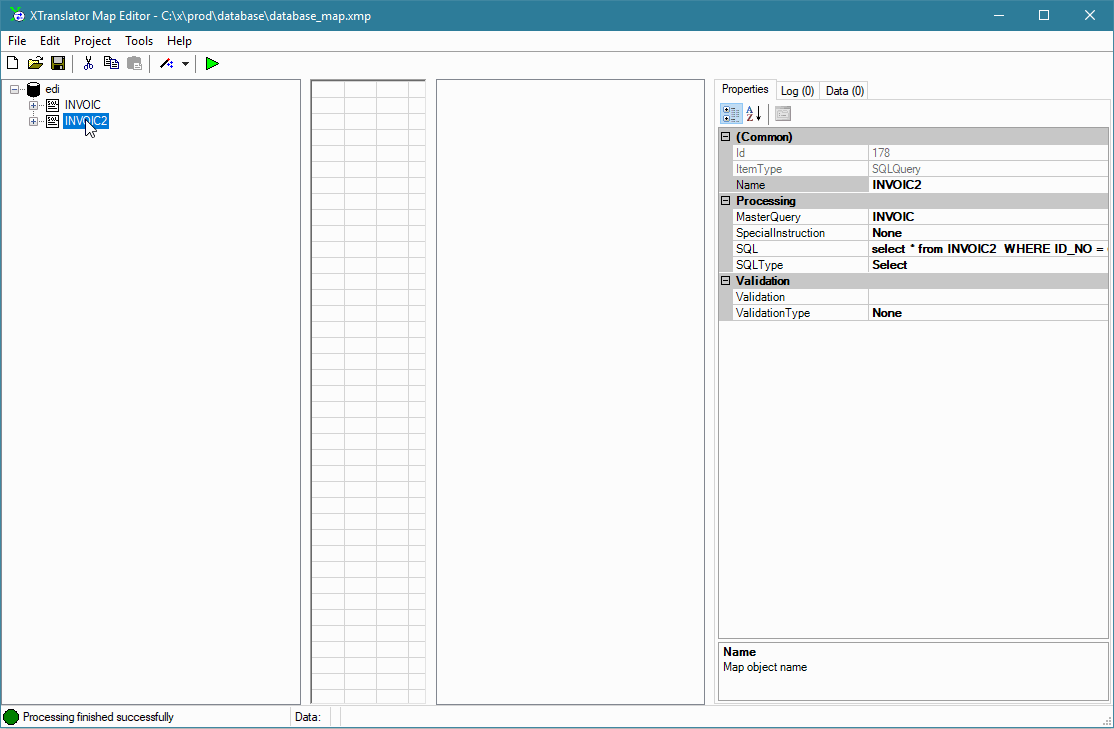Screen dimensions: 1114x729
Task: Click the grayed Paste toolbar icon
Action: tap(134, 63)
